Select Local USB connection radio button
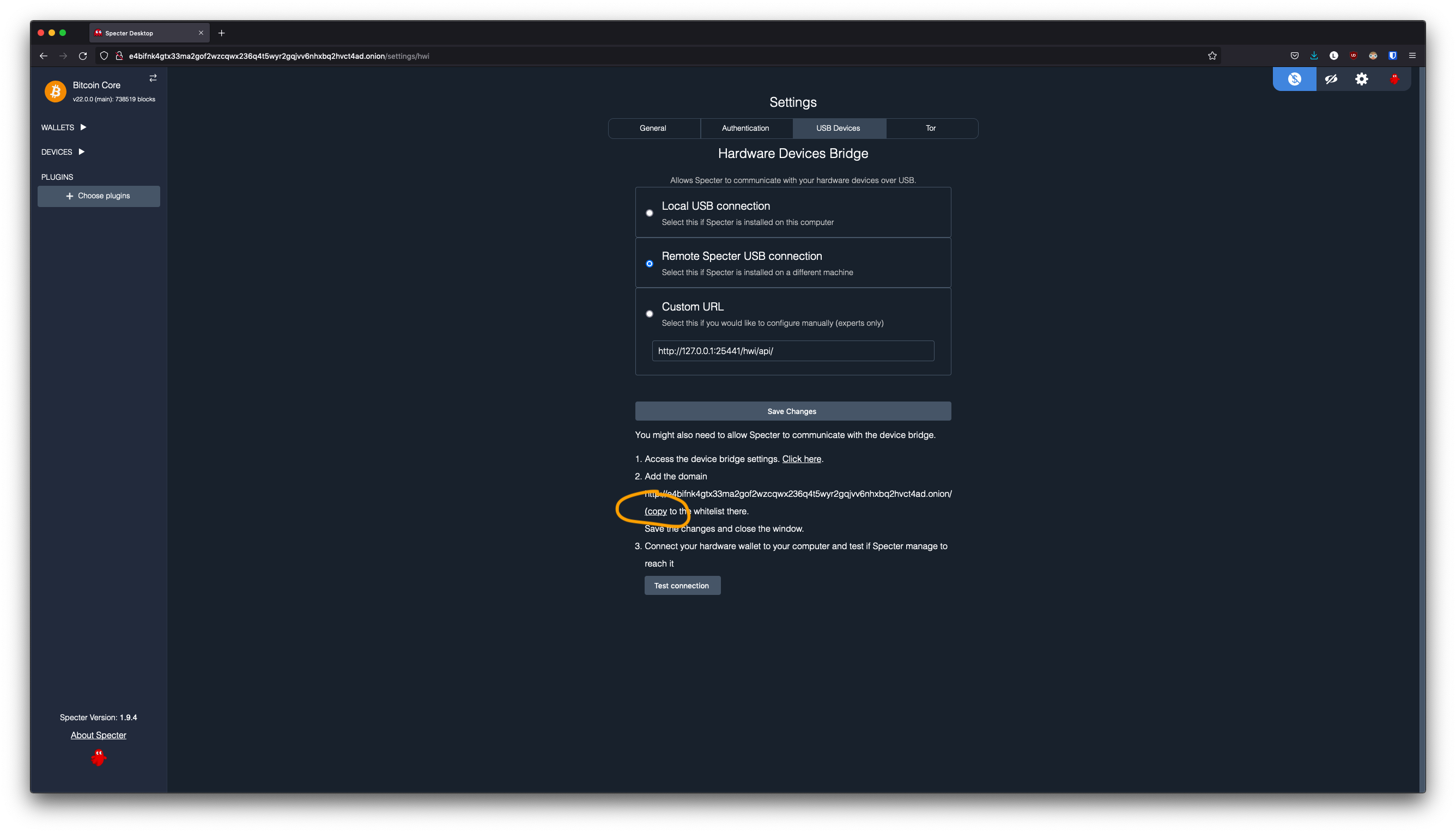 coord(650,213)
